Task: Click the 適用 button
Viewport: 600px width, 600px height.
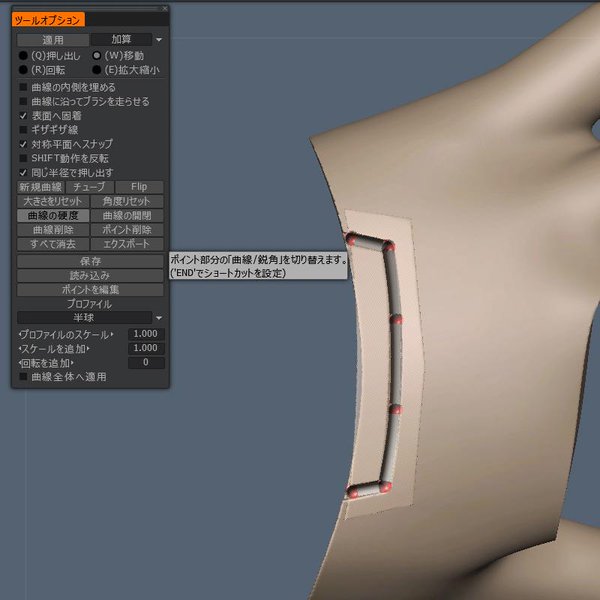Action: pyautogui.click(x=52, y=40)
